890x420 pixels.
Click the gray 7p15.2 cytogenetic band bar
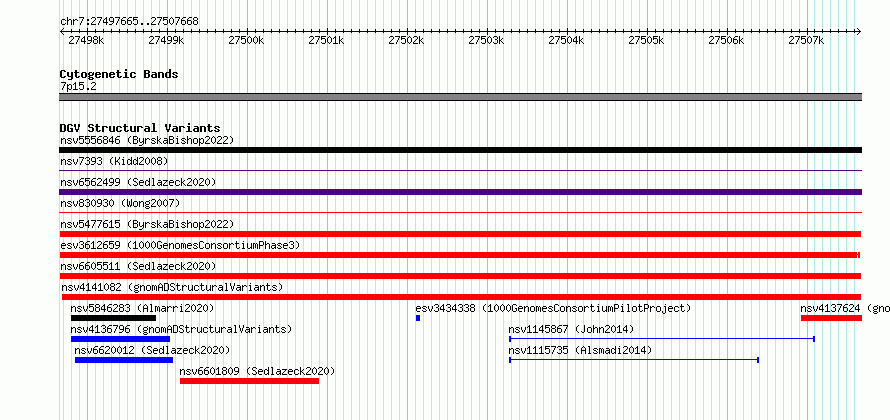[x=460, y=97]
